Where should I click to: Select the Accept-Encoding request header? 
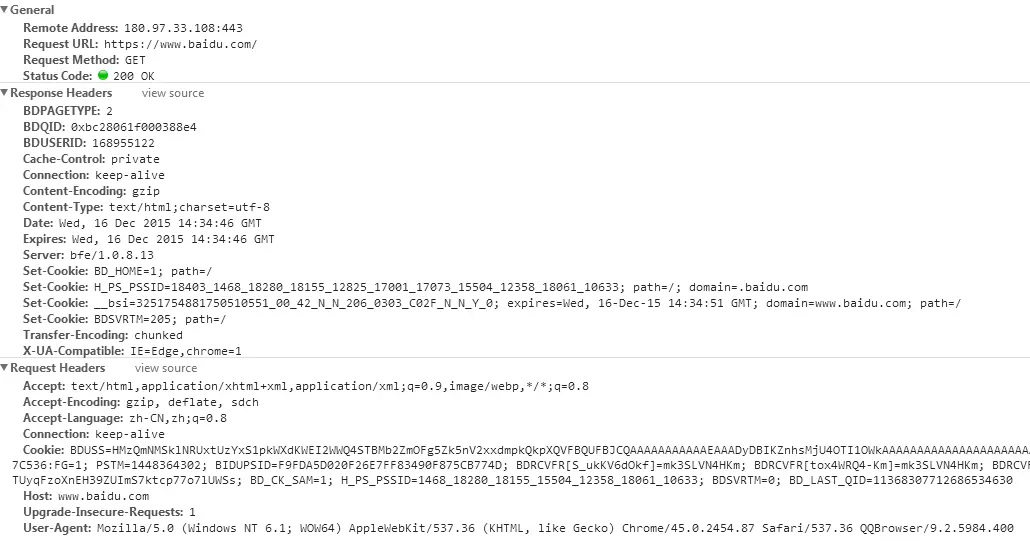point(141,402)
